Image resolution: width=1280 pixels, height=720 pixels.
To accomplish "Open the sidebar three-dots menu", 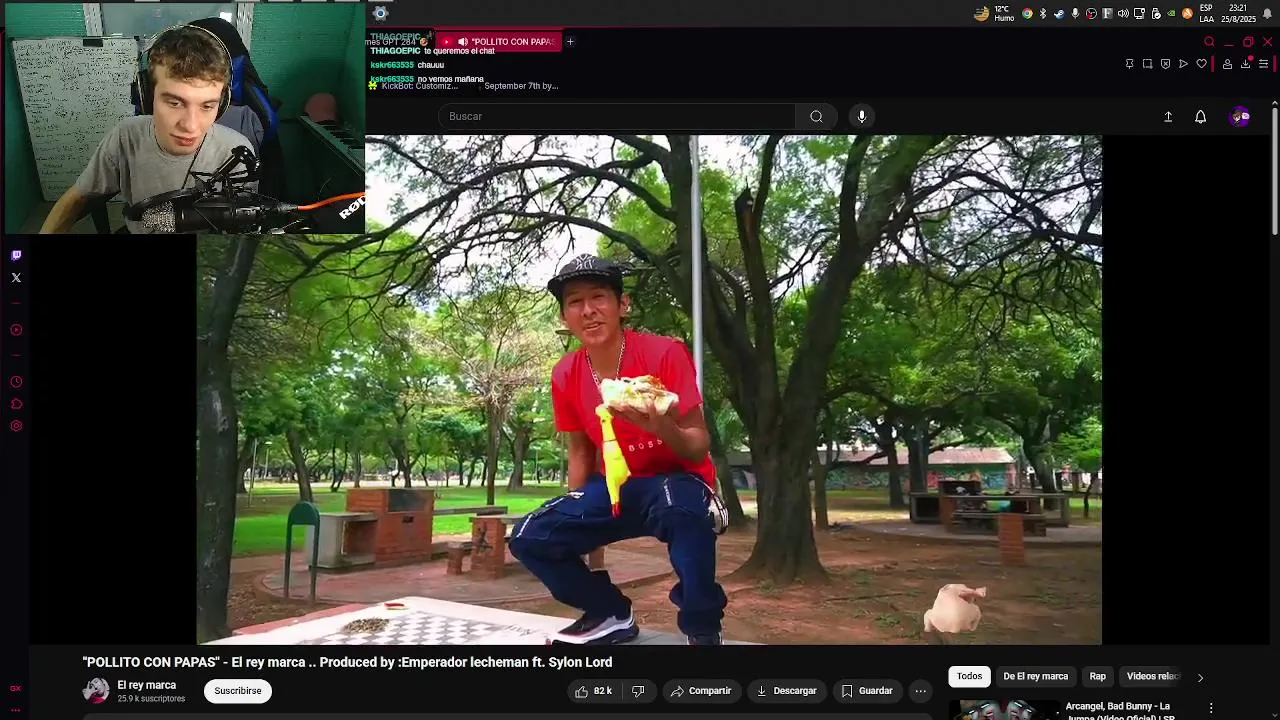I will (x=15, y=710).
